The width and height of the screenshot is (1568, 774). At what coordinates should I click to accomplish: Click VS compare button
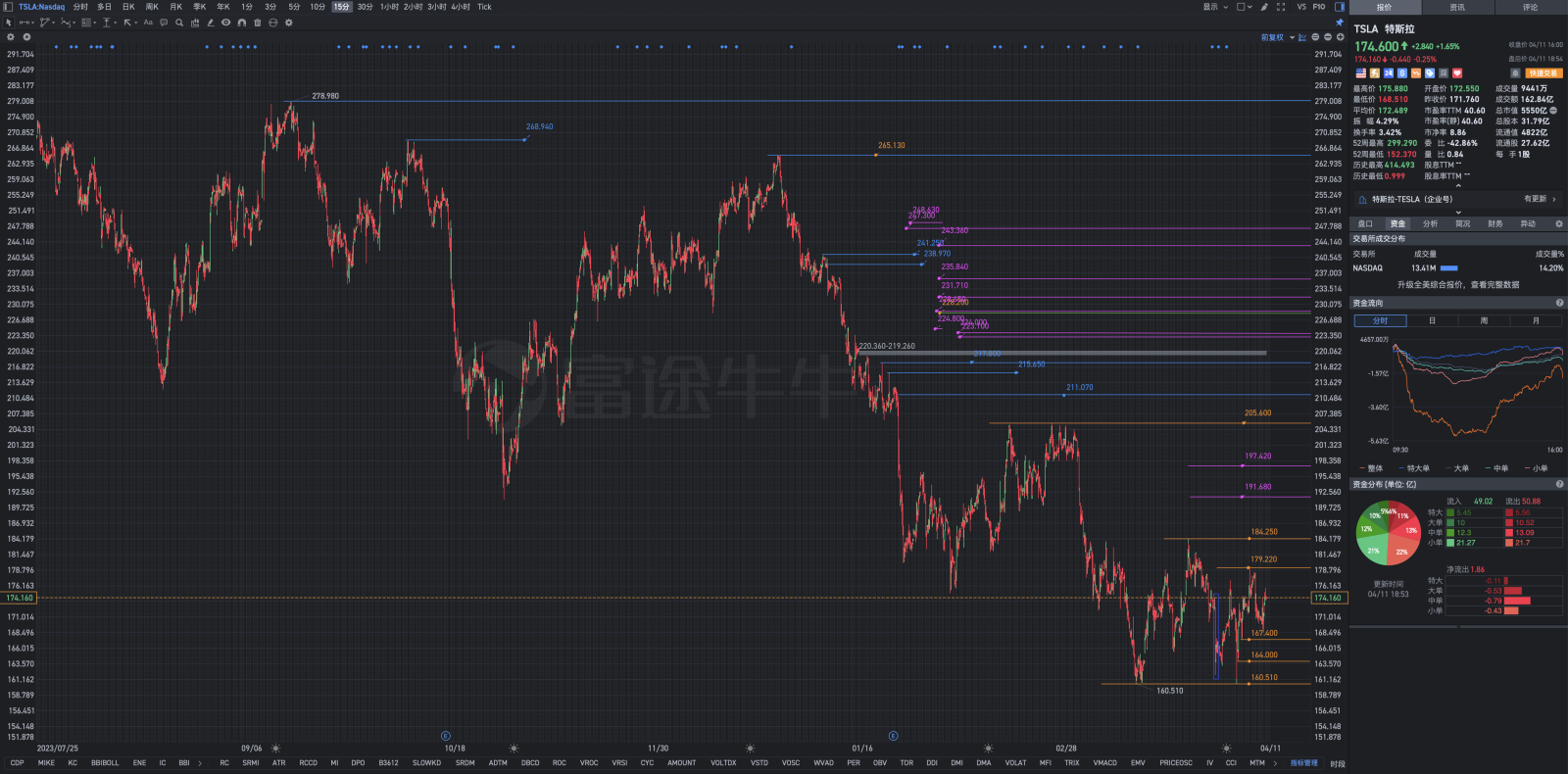coord(1301,7)
